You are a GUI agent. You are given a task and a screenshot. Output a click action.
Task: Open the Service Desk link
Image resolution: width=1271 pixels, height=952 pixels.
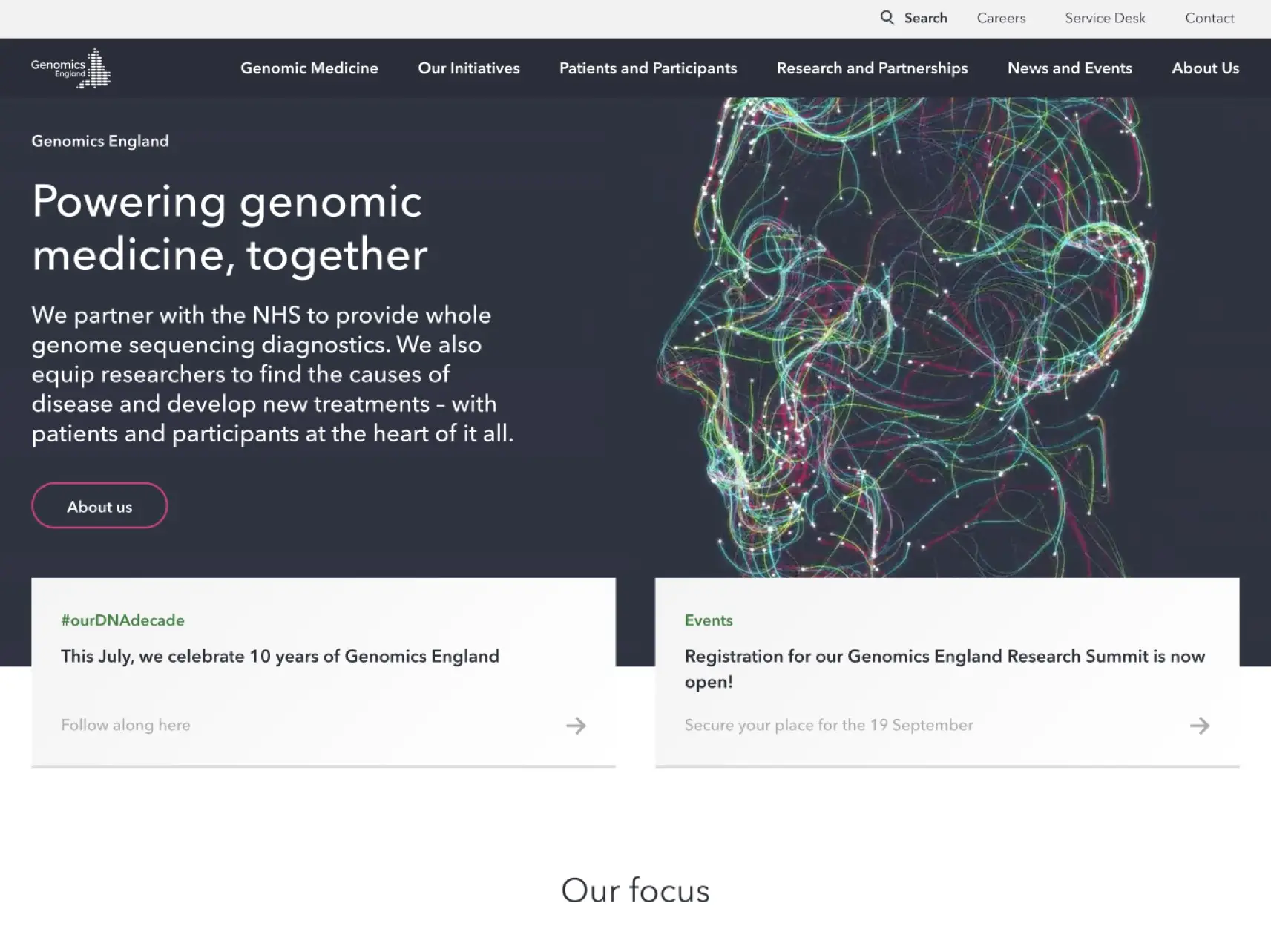tap(1105, 18)
